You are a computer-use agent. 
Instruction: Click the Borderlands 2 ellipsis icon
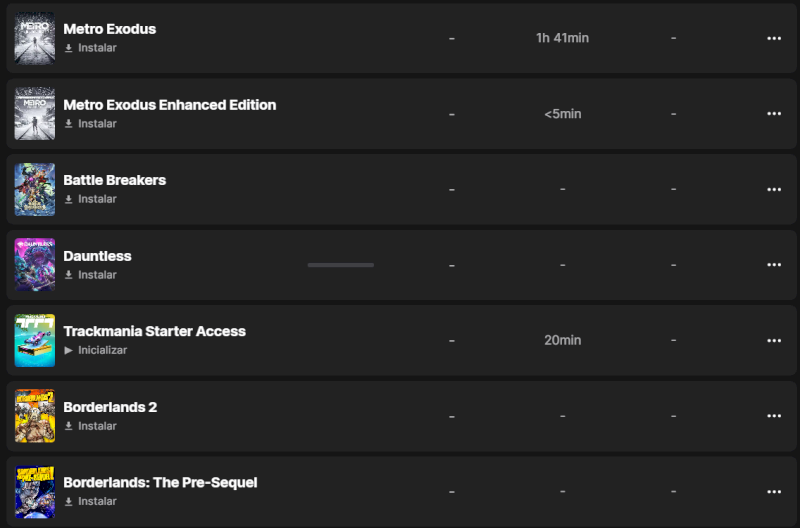pyautogui.click(x=773, y=416)
